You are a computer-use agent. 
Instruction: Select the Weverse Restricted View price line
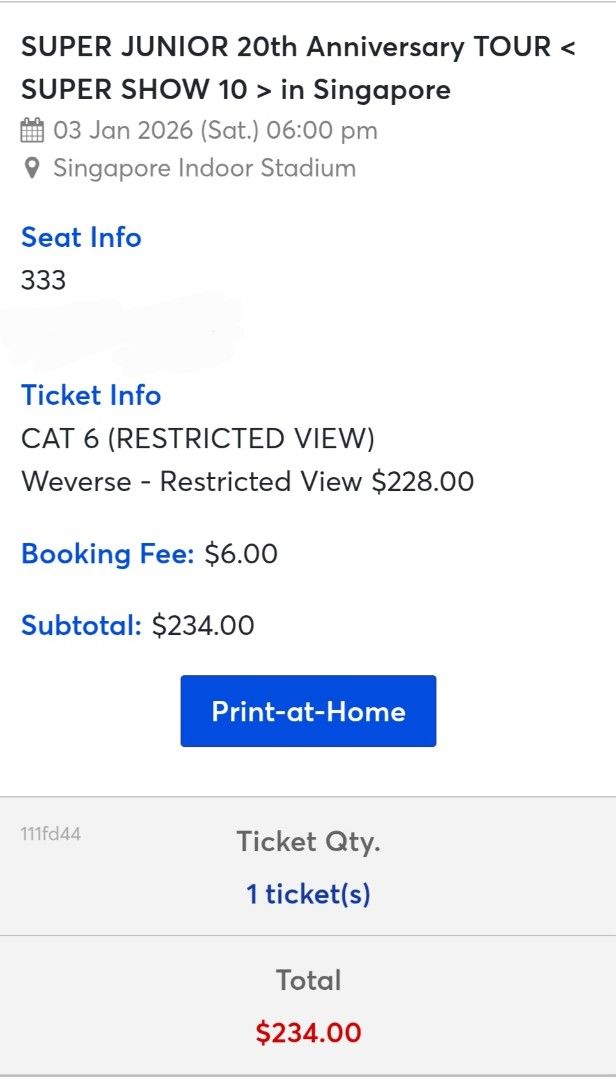(x=246, y=481)
